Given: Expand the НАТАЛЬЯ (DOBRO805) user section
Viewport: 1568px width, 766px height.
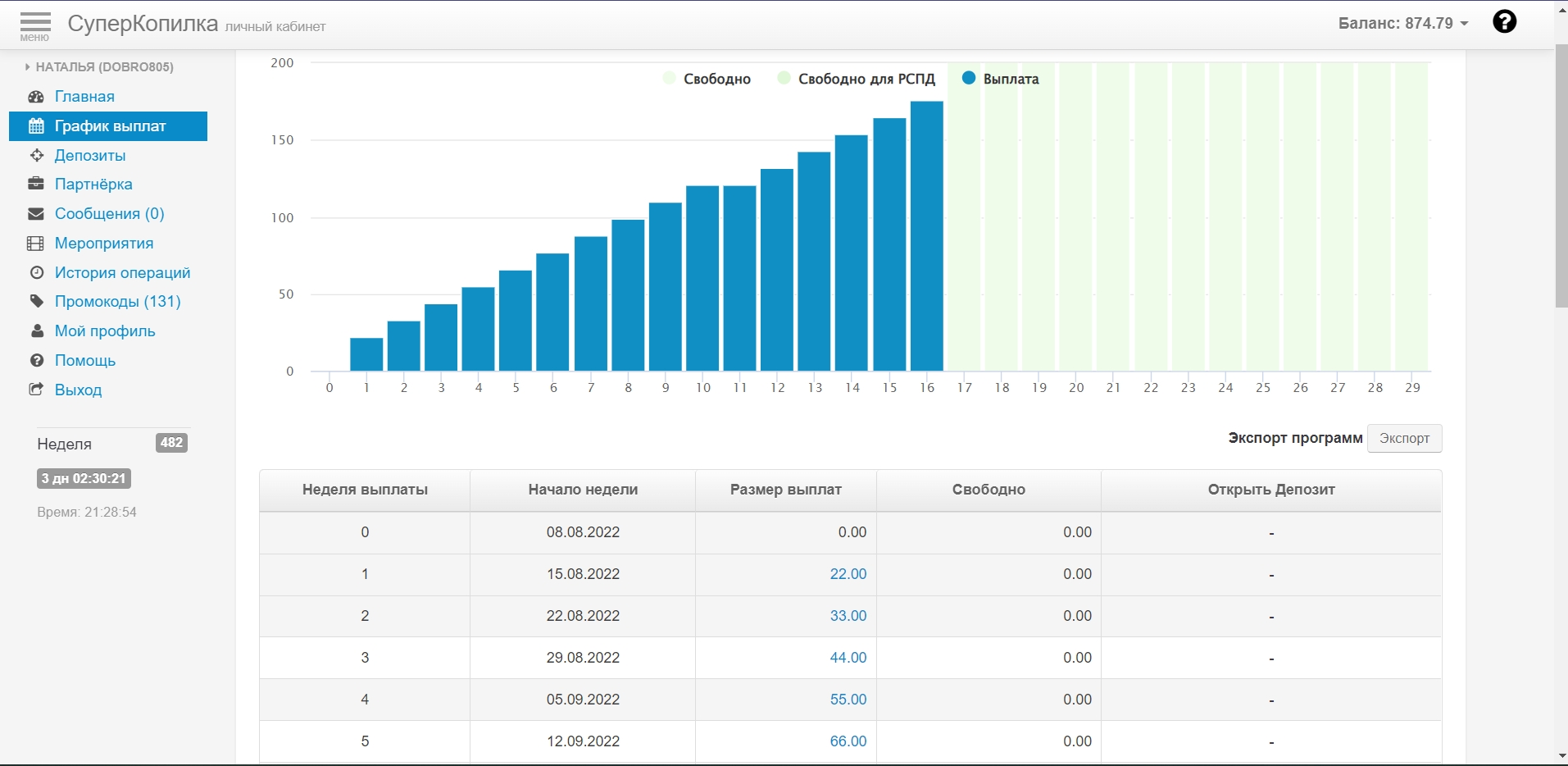Looking at the screenshot, I should coord(99,67).
